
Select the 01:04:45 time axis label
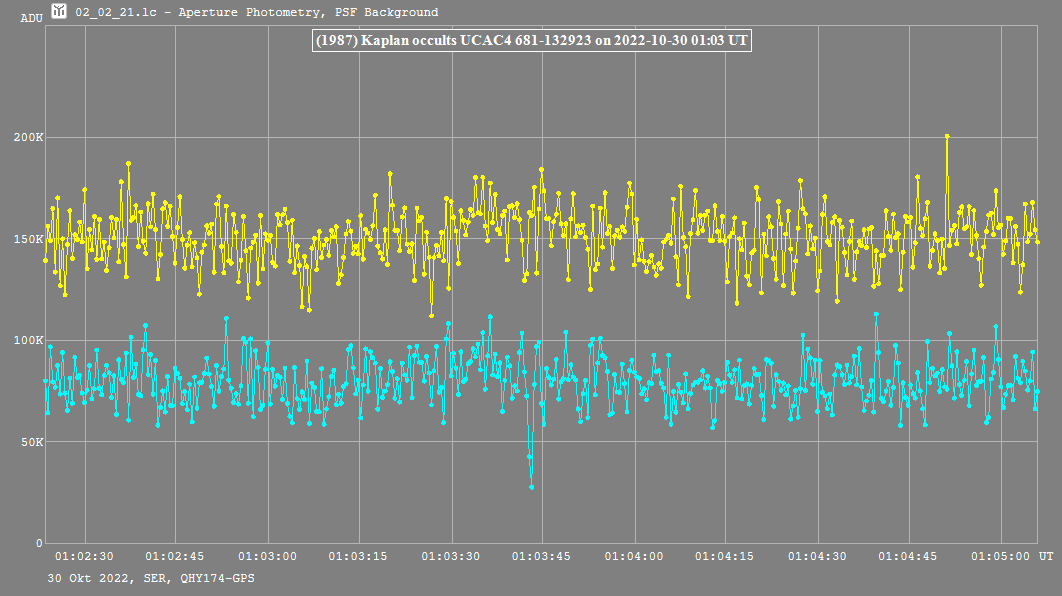pos(909,556)
